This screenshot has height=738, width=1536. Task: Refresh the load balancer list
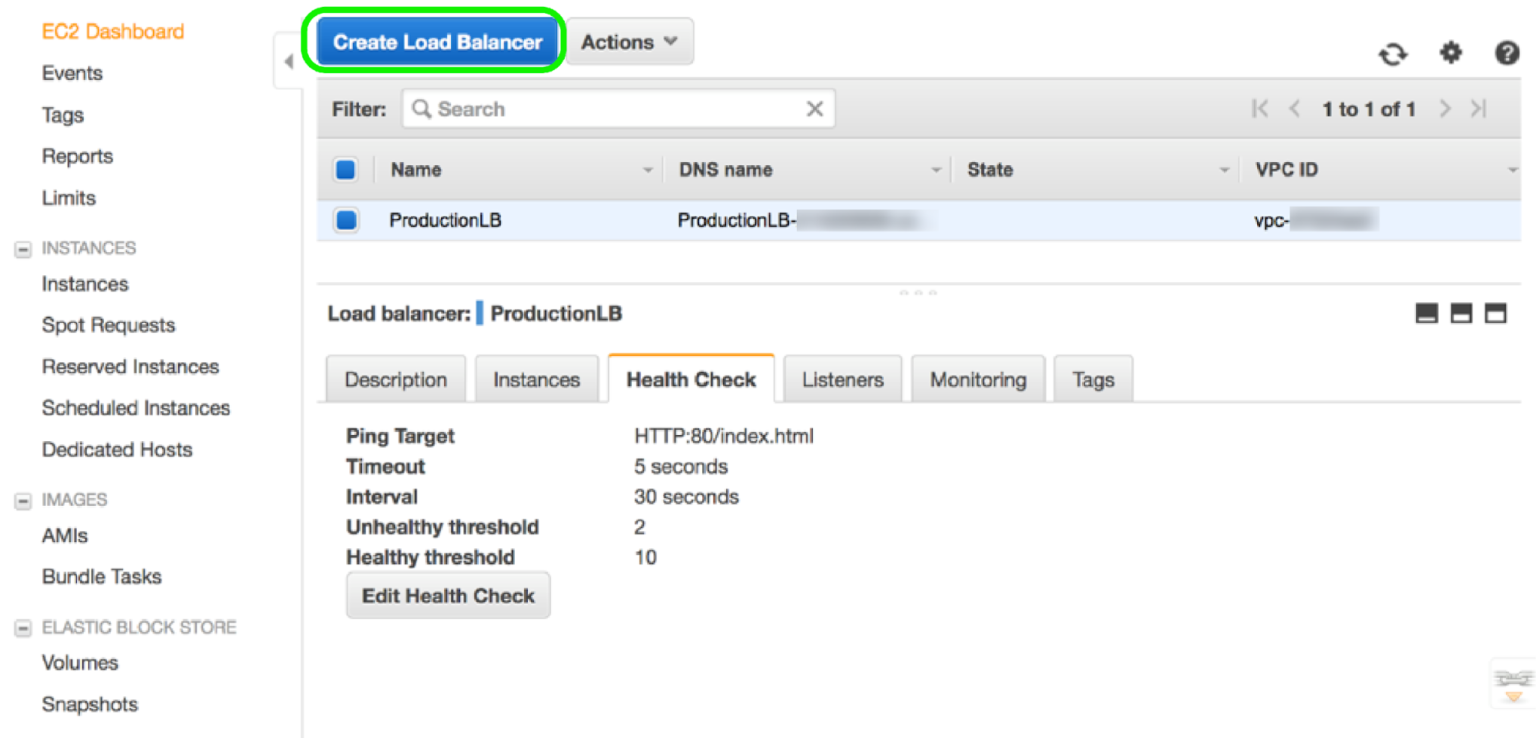click(x=1394, y=54)
